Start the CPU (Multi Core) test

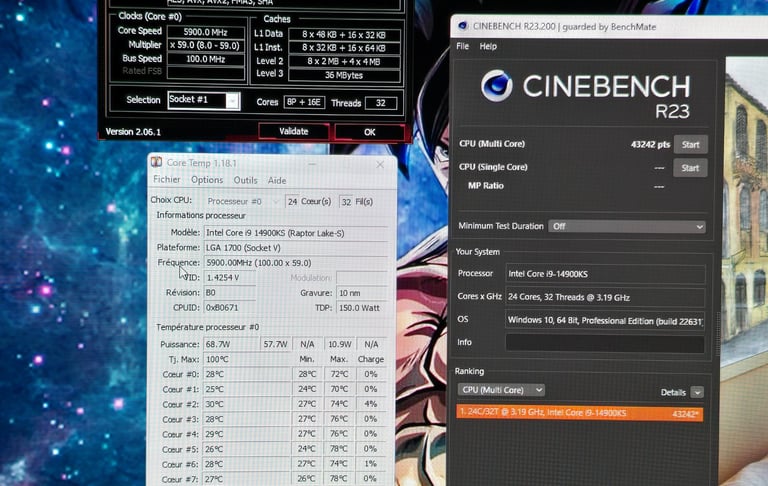[x=690, y=145]
